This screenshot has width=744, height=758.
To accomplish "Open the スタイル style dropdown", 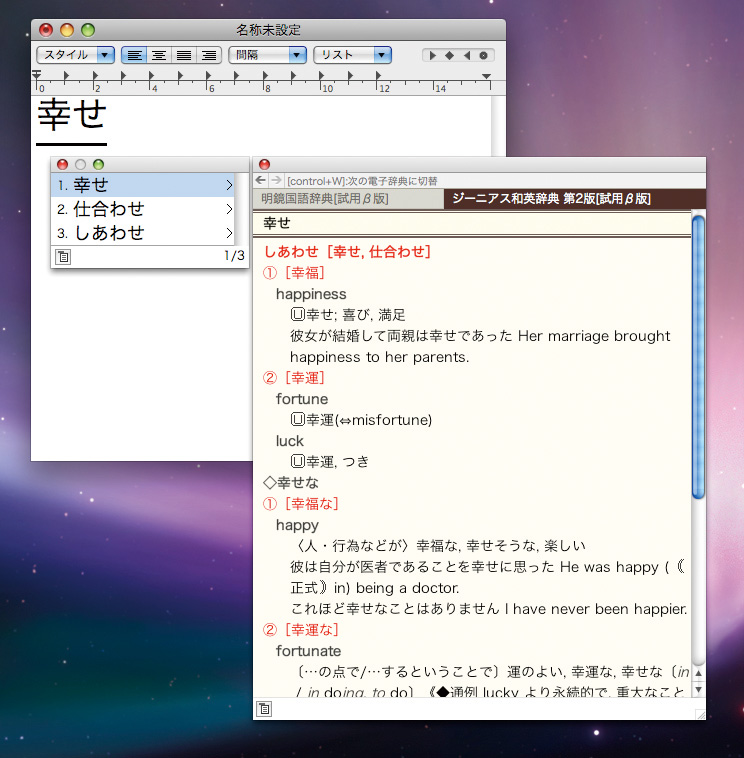I will point(75,55).
